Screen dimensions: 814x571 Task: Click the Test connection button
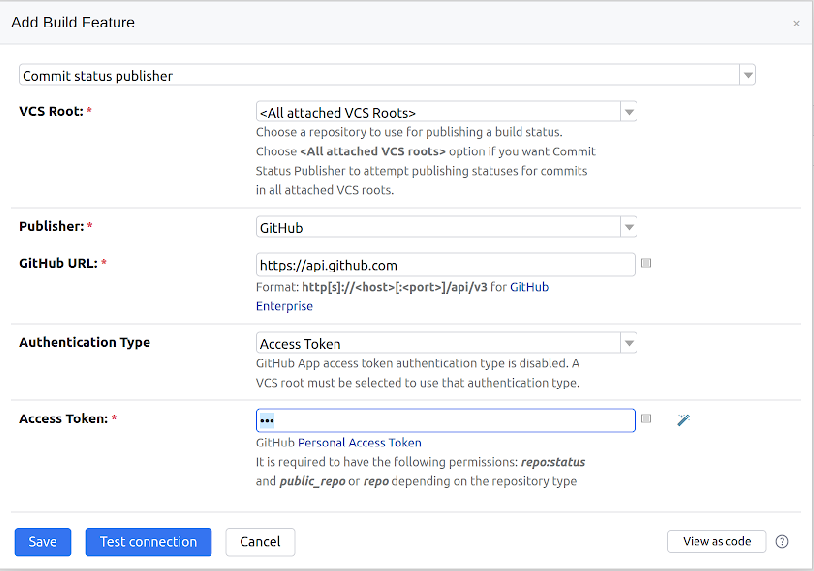click(148, 542)
